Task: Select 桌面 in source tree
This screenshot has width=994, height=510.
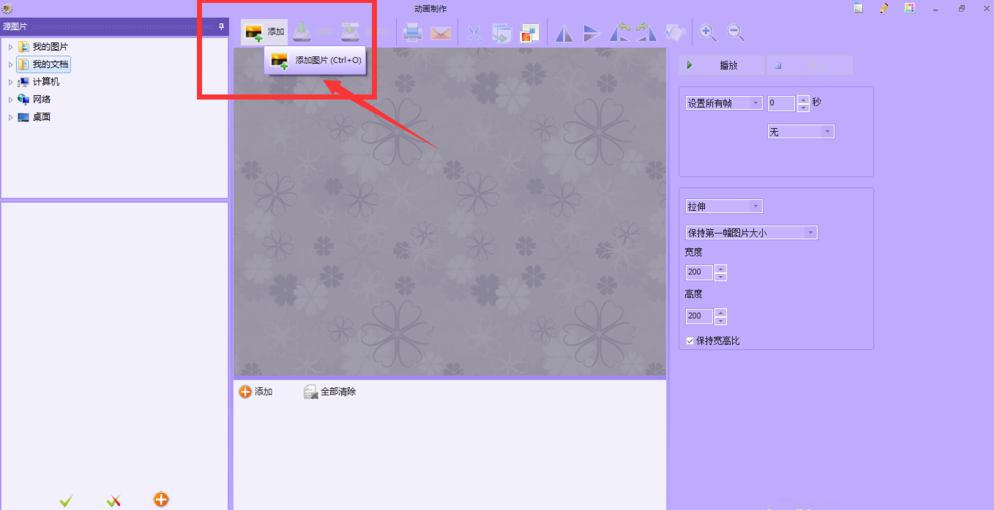Action: [x=34, y=117]
